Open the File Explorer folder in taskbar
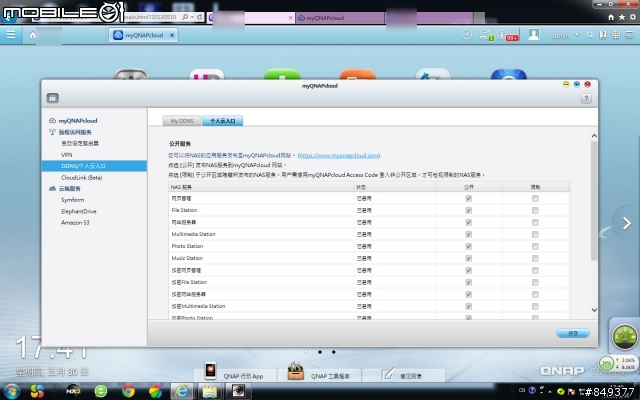 click(209, 391)
